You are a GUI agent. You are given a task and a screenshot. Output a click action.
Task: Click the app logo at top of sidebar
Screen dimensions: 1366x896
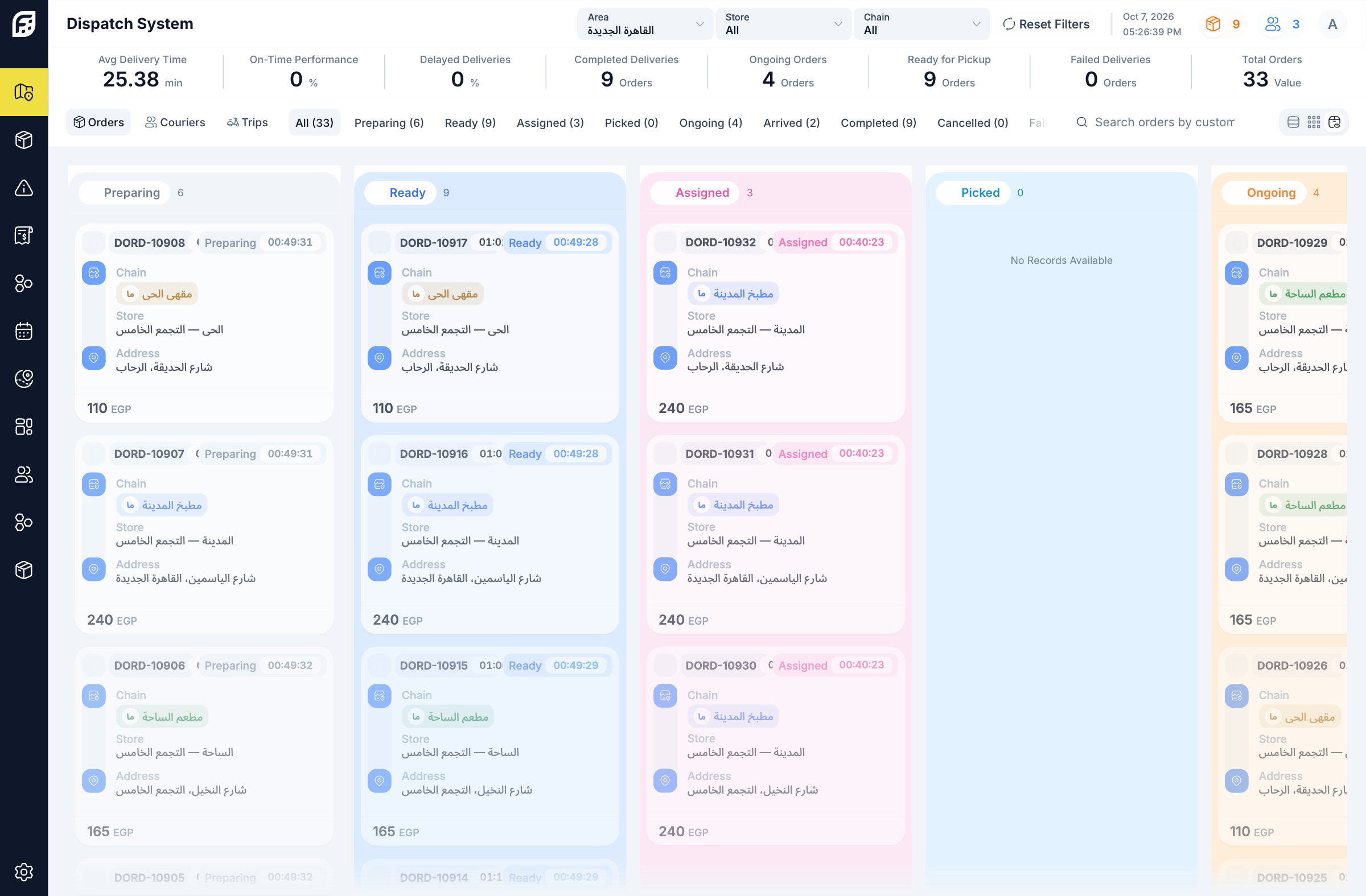coord(23,23)
